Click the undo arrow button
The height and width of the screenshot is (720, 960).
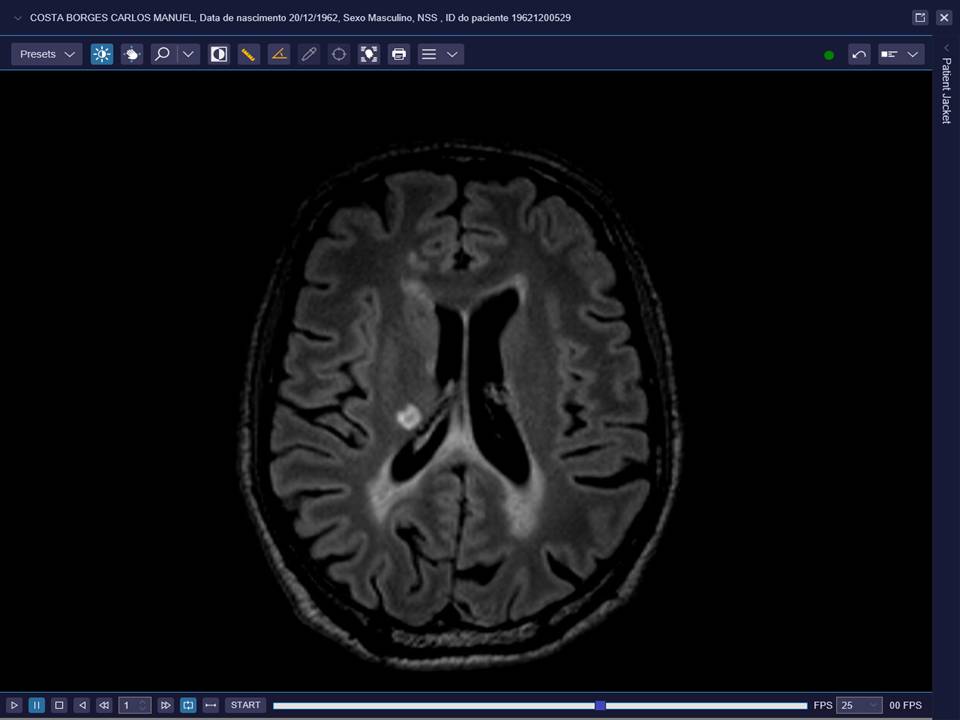coord(859,54)
